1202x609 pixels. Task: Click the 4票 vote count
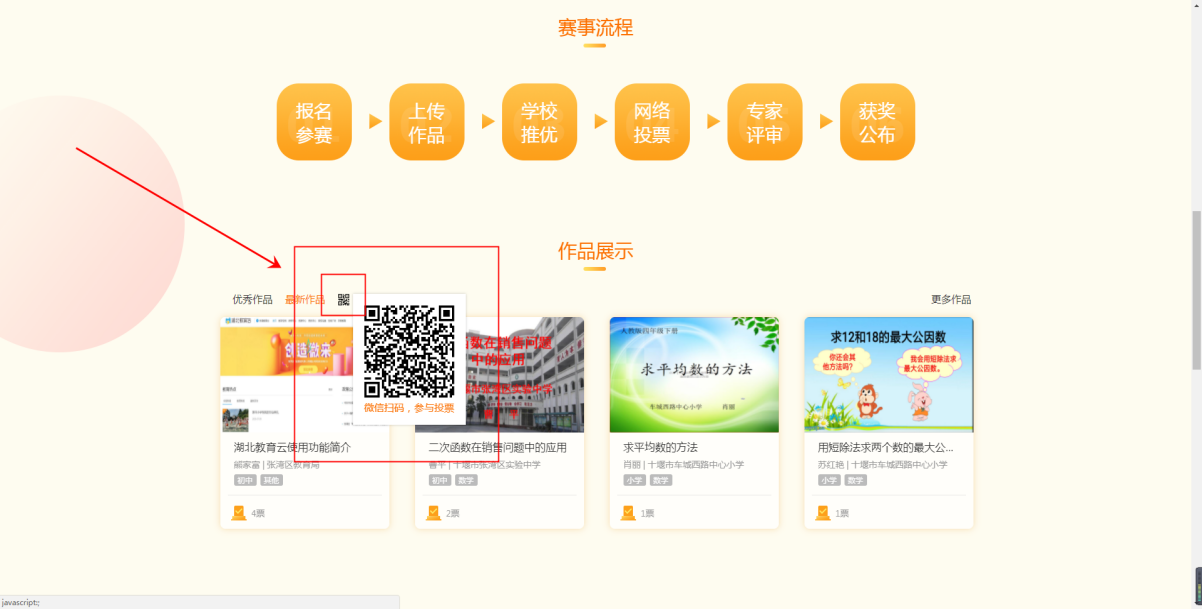tap(258, 514)
